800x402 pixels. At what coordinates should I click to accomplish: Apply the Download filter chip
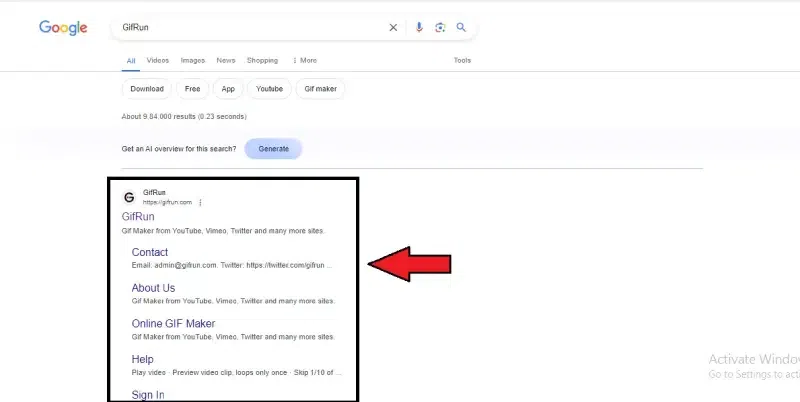click(x=147, y=89)
